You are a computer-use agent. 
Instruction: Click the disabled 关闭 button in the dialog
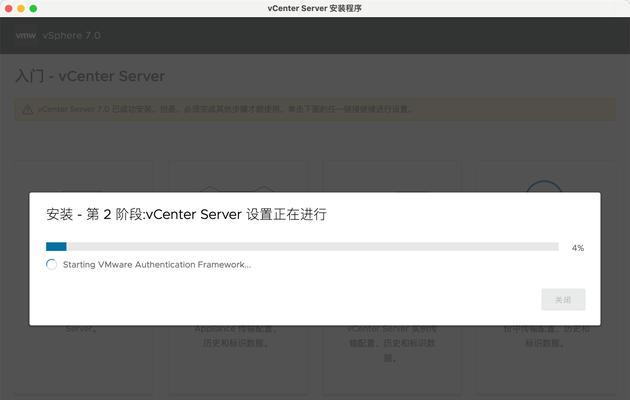[x=563, y=300]
